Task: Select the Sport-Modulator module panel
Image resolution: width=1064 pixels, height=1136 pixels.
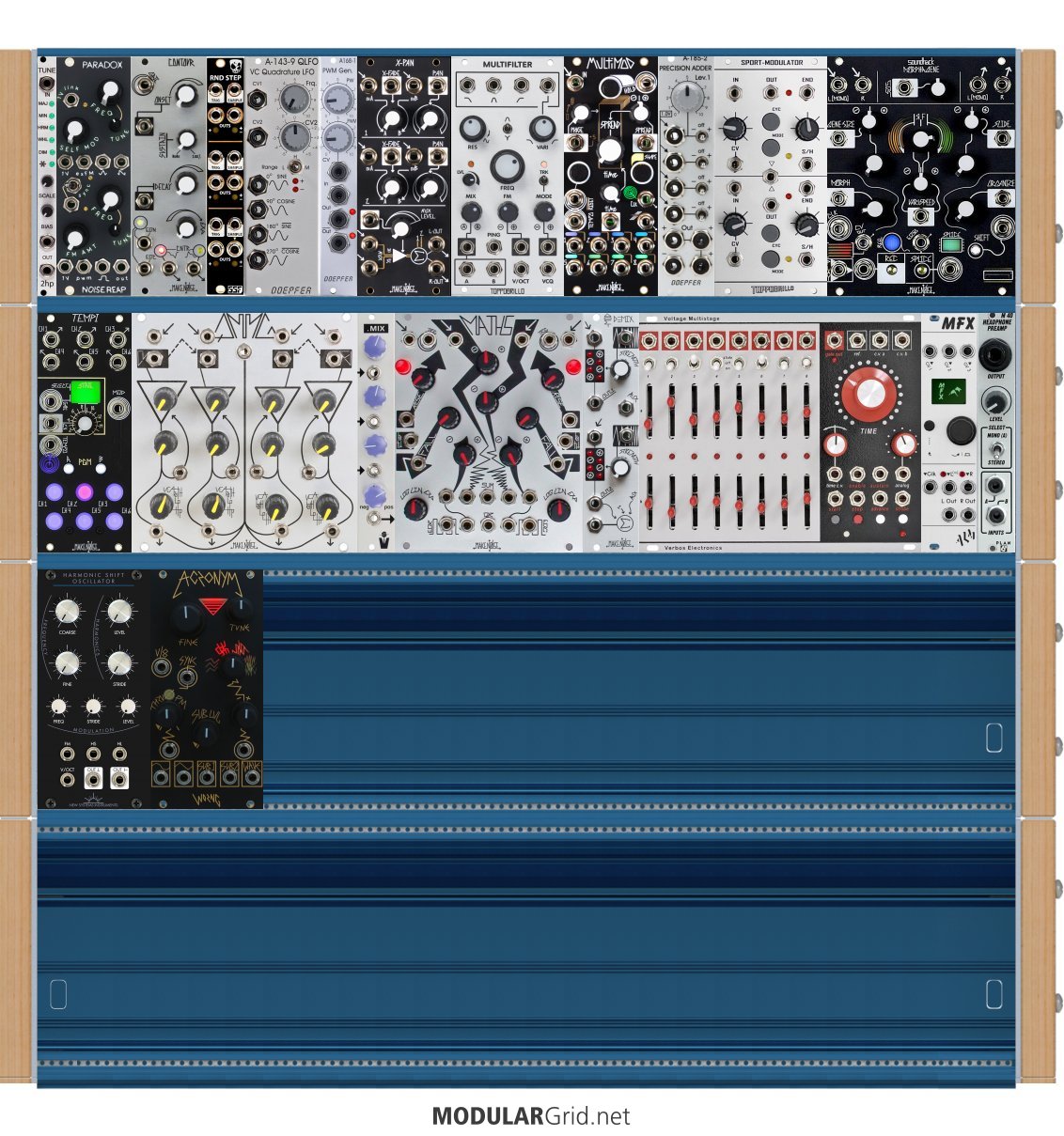Action: pyautogui.click(x=771, y=176)
